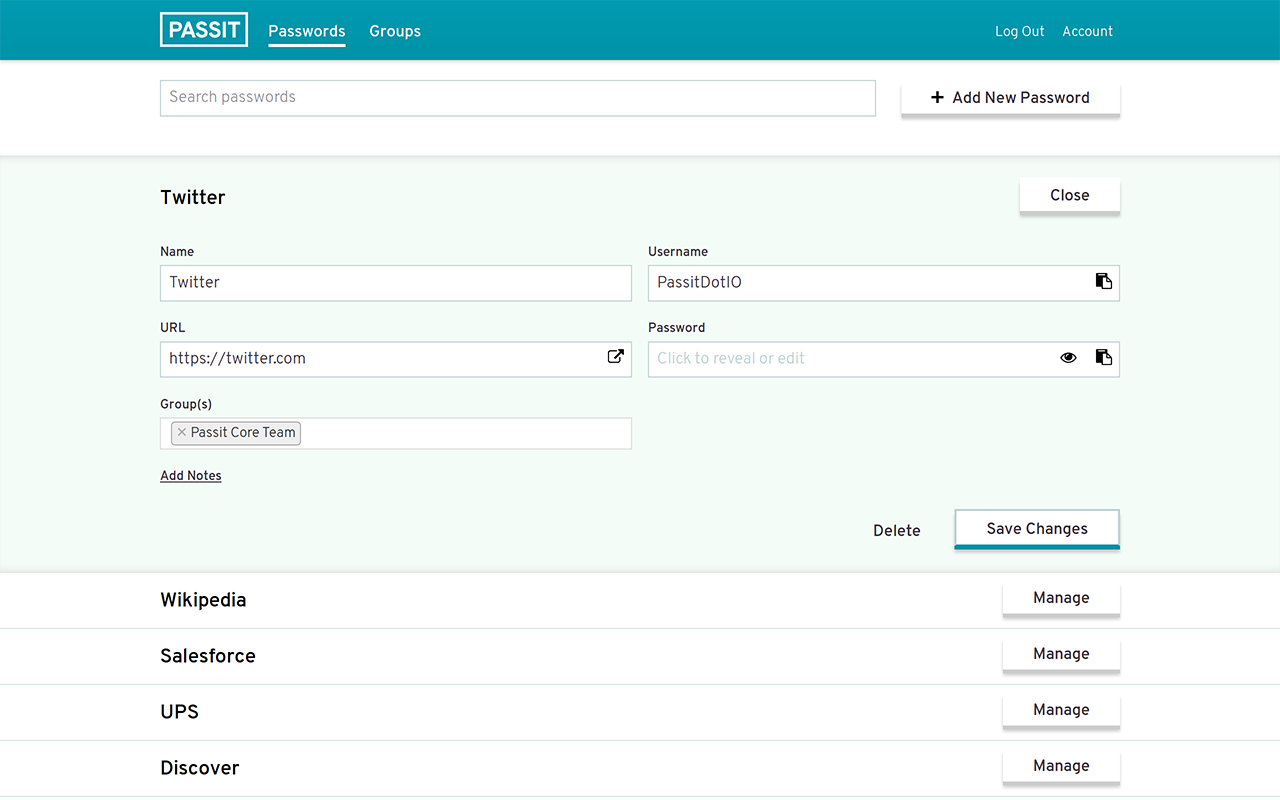Expand Wikipedia entry with Manage
This screenshot has height=800, width=1280.
point(1060,598)
